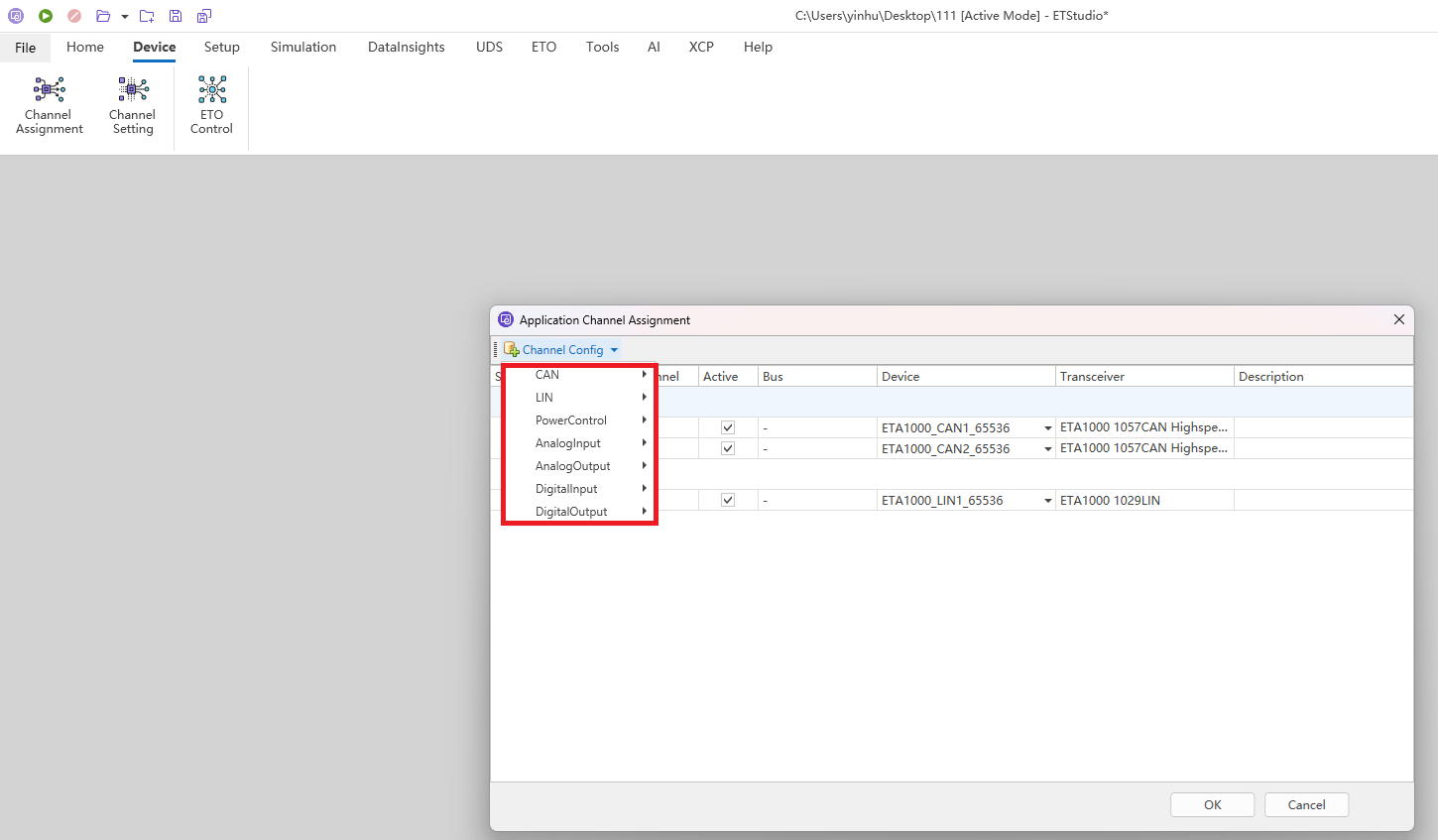Uncheck Active for the ETA1000_CAN1_65536 row
Image resolution: width=1438 pixels, height=840 pixels.
tap(728, 427)
